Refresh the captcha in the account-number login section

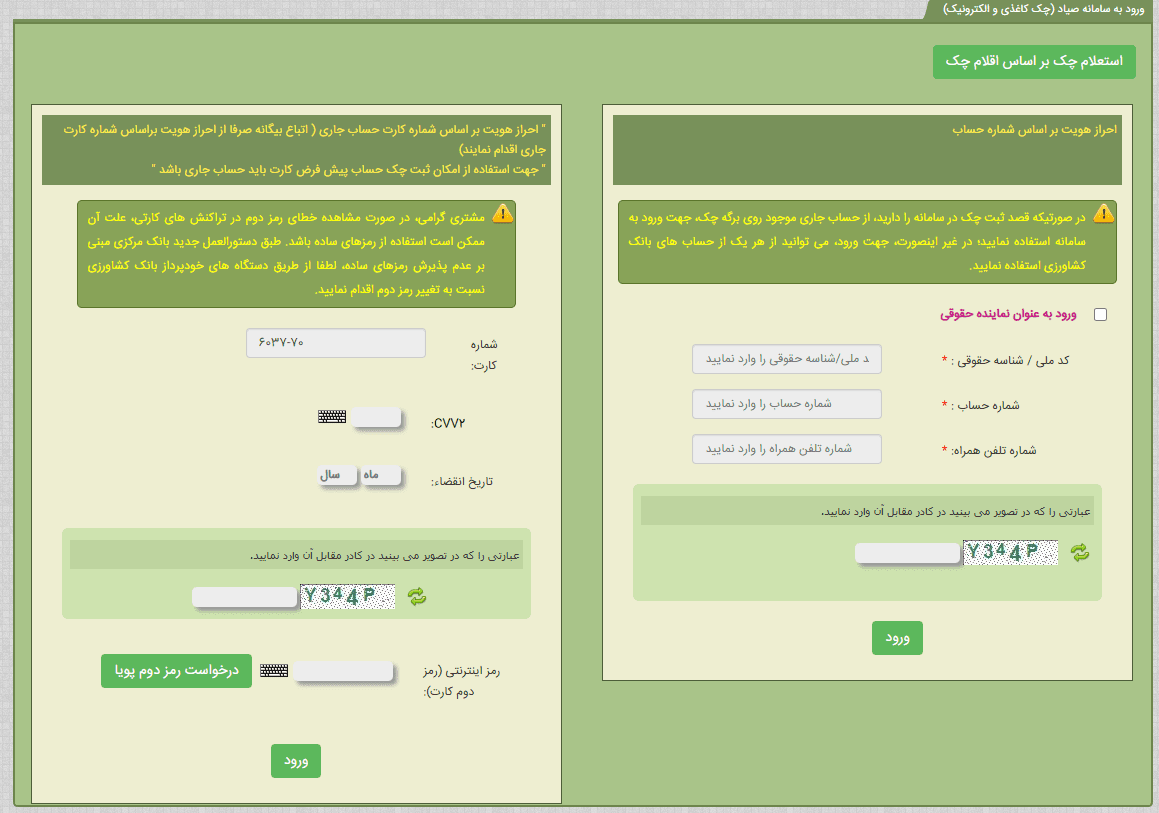[1080, 551]
